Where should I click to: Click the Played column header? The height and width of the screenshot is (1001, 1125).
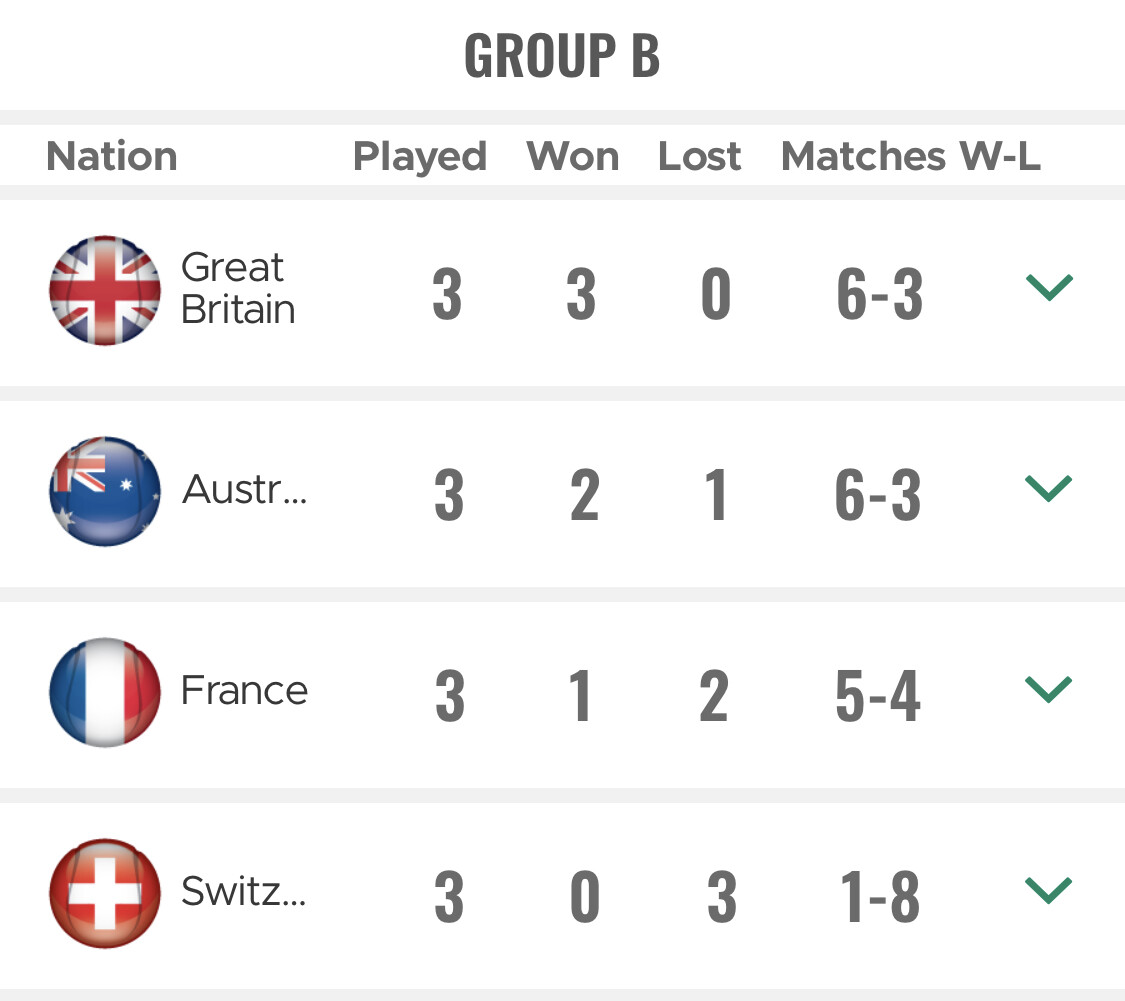click(x=420, y=157)
